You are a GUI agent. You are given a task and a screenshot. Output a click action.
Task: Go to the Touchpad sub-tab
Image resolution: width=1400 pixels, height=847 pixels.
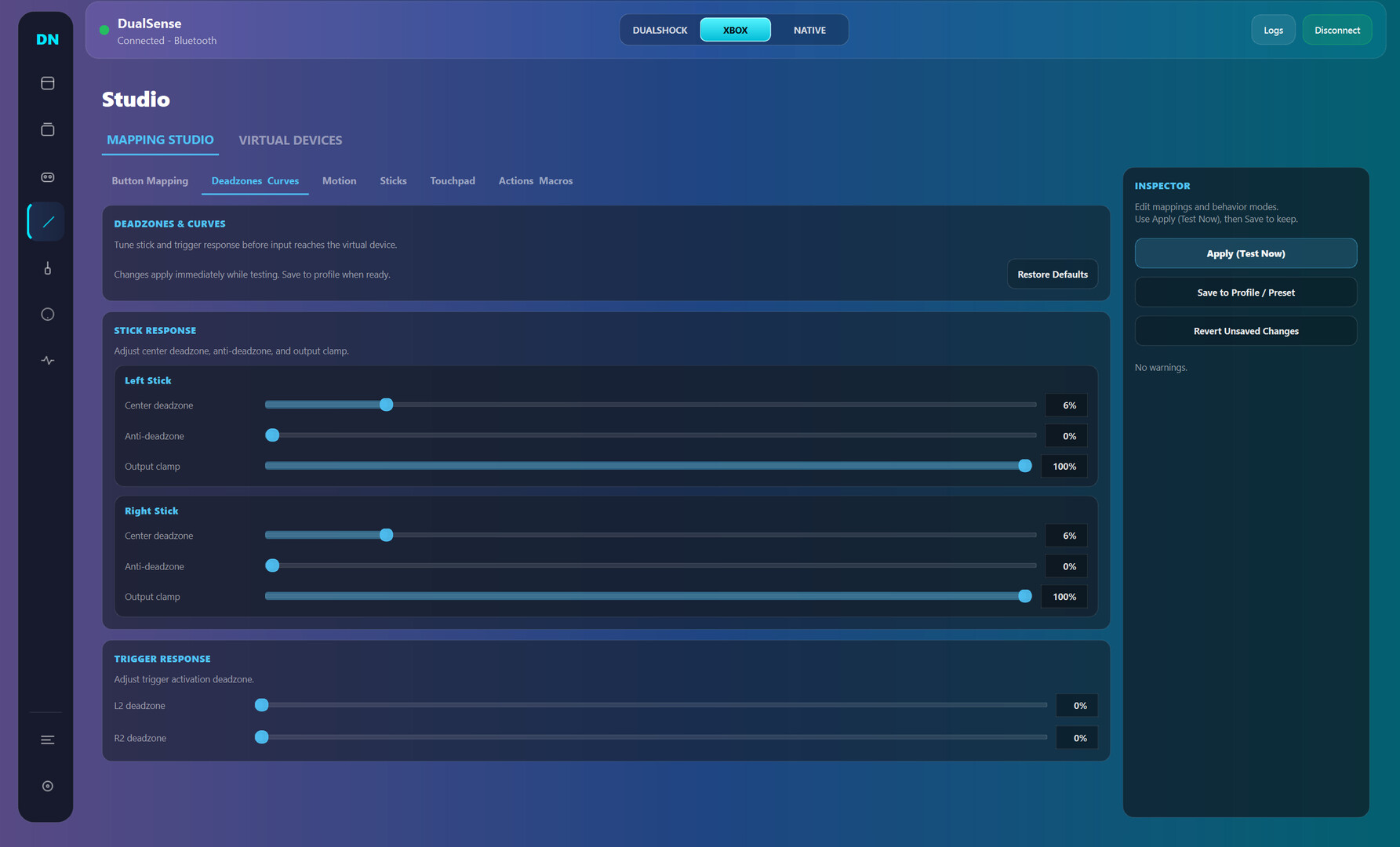click(453, 181)
